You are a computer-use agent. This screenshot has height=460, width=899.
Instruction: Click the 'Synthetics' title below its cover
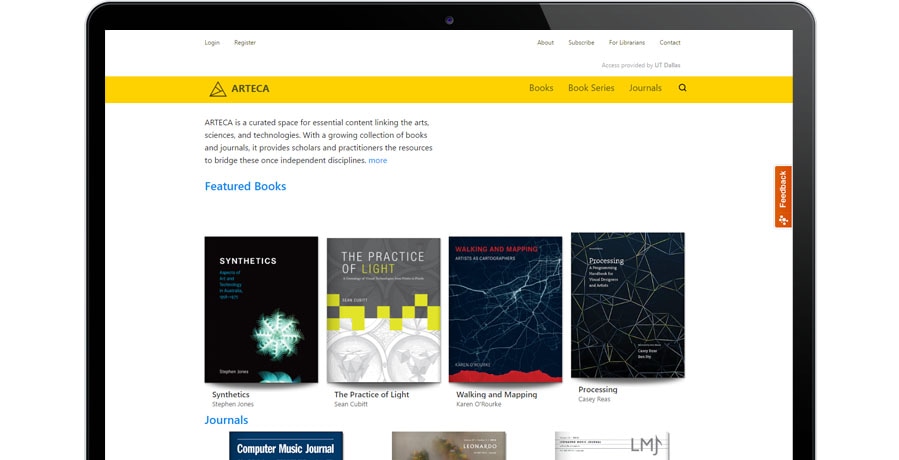coord(230,395)
